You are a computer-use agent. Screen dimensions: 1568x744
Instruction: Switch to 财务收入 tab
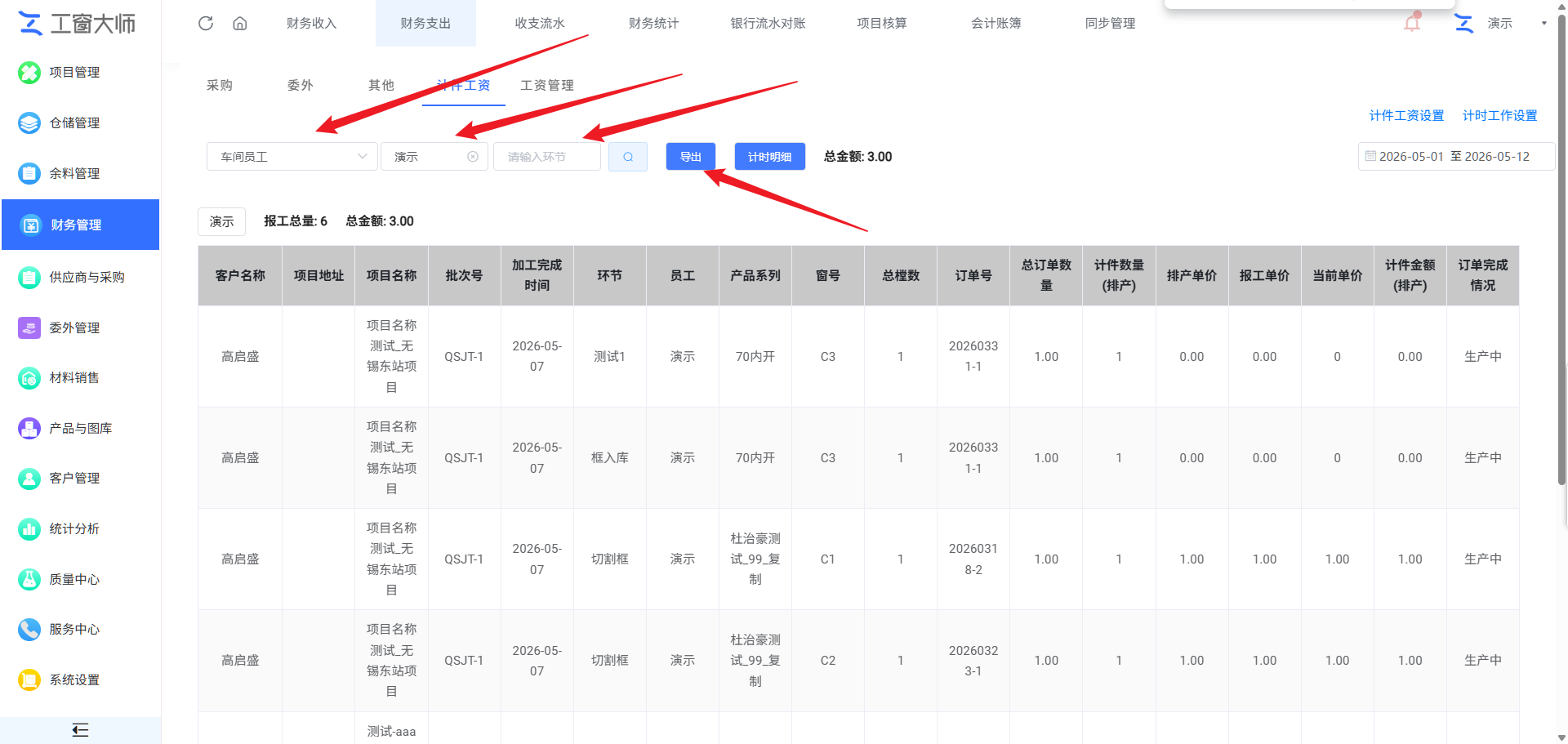coord(311,23)
